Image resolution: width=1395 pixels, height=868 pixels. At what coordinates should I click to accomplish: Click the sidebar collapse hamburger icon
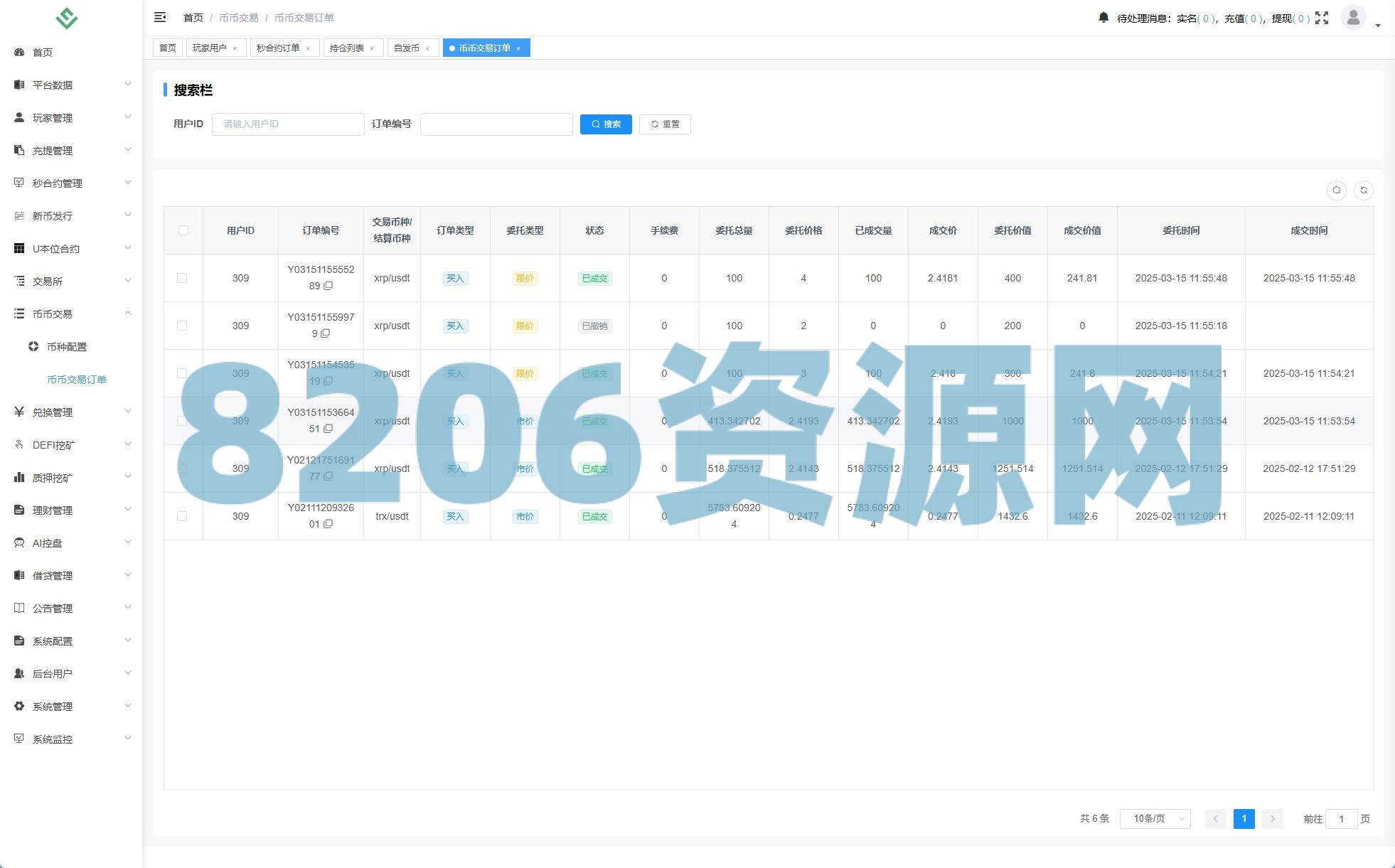[160, 17]
